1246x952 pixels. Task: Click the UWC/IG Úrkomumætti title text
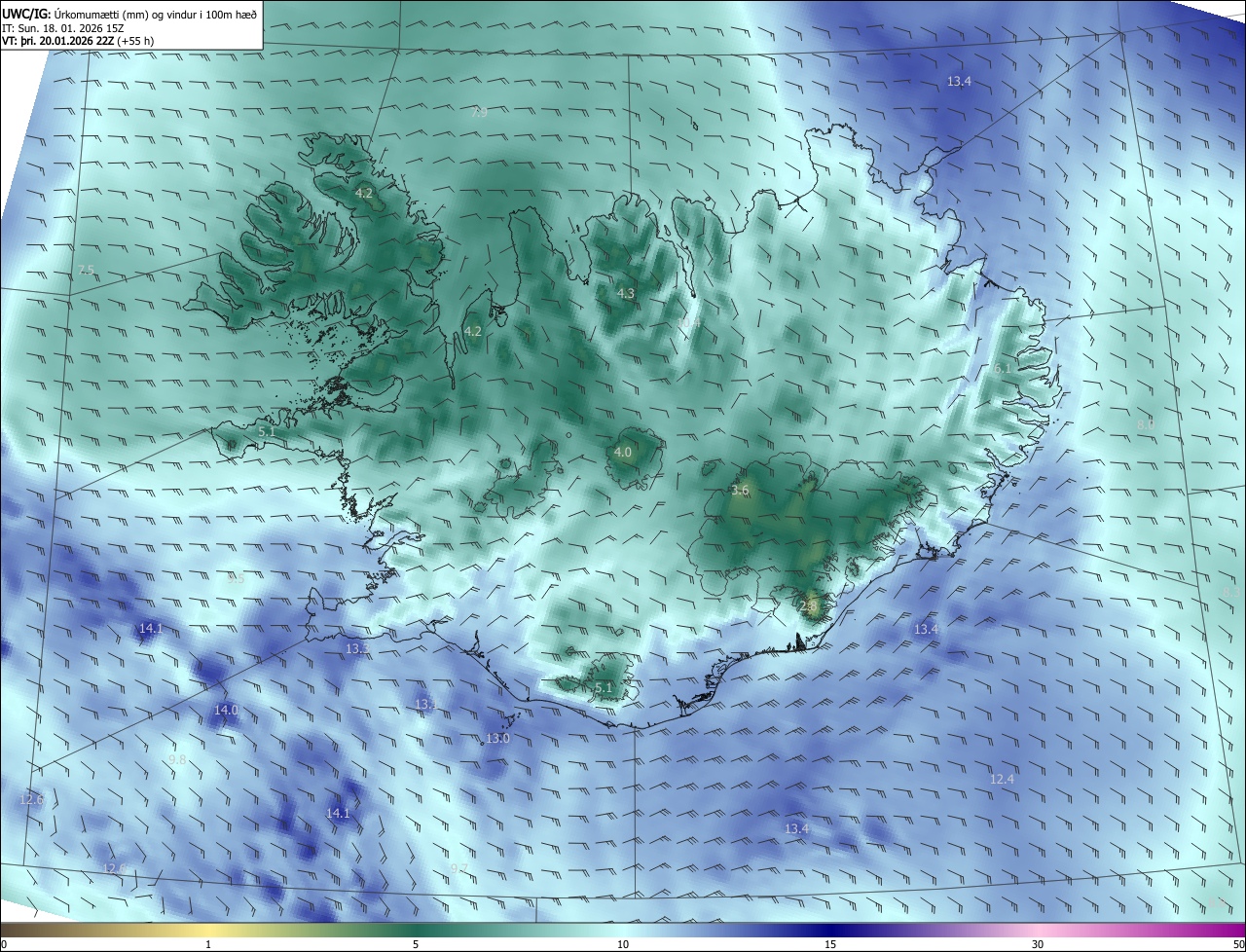[129, 14]
